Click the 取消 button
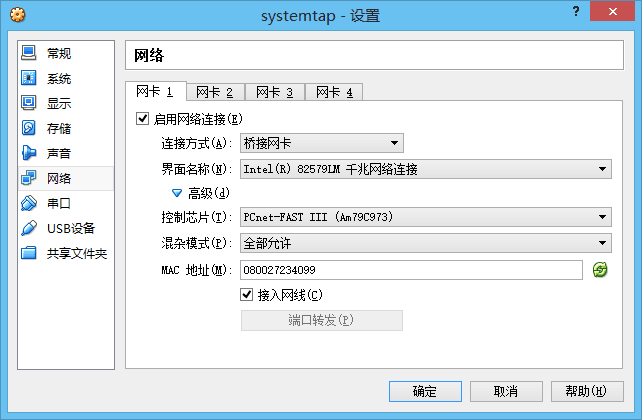Viewport: 642px width, 420px height. tap(506, 392)
